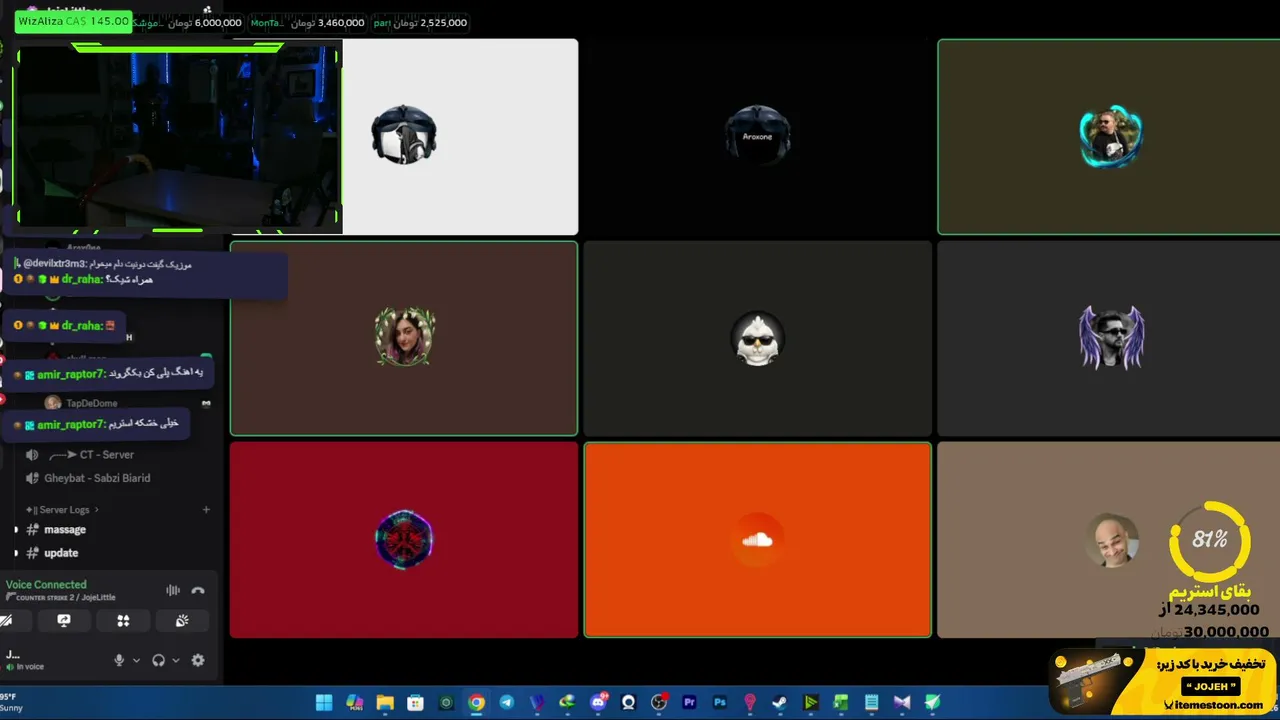Select the woman avatar with leaf wreath
This screenshot has height=720, width=1280.
(404, 338)
